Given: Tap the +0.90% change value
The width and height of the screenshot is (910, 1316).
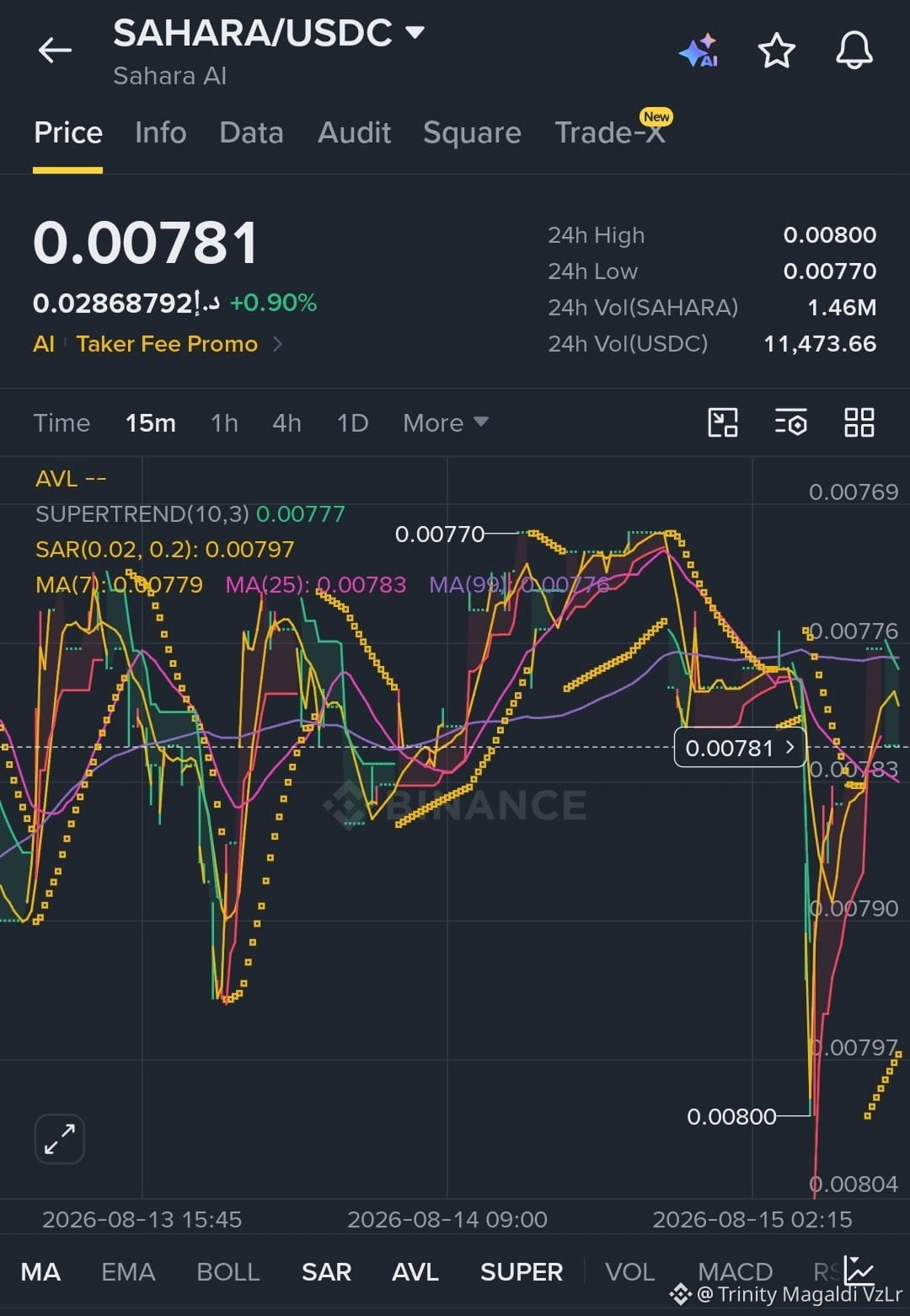Looking at the screenshot, I should click(x=273, y=303).
